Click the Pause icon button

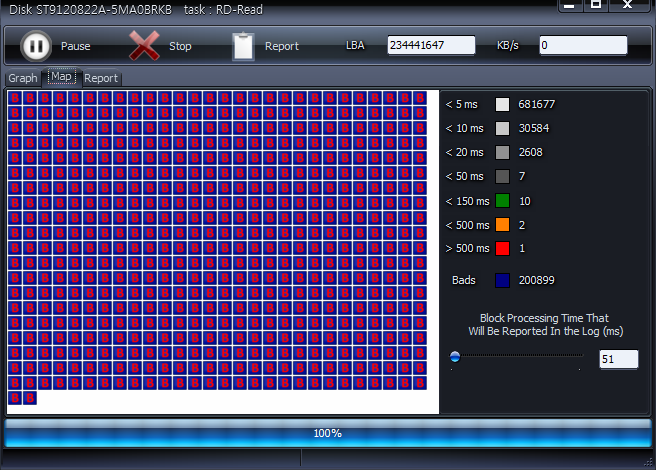[x=36, y=46]
